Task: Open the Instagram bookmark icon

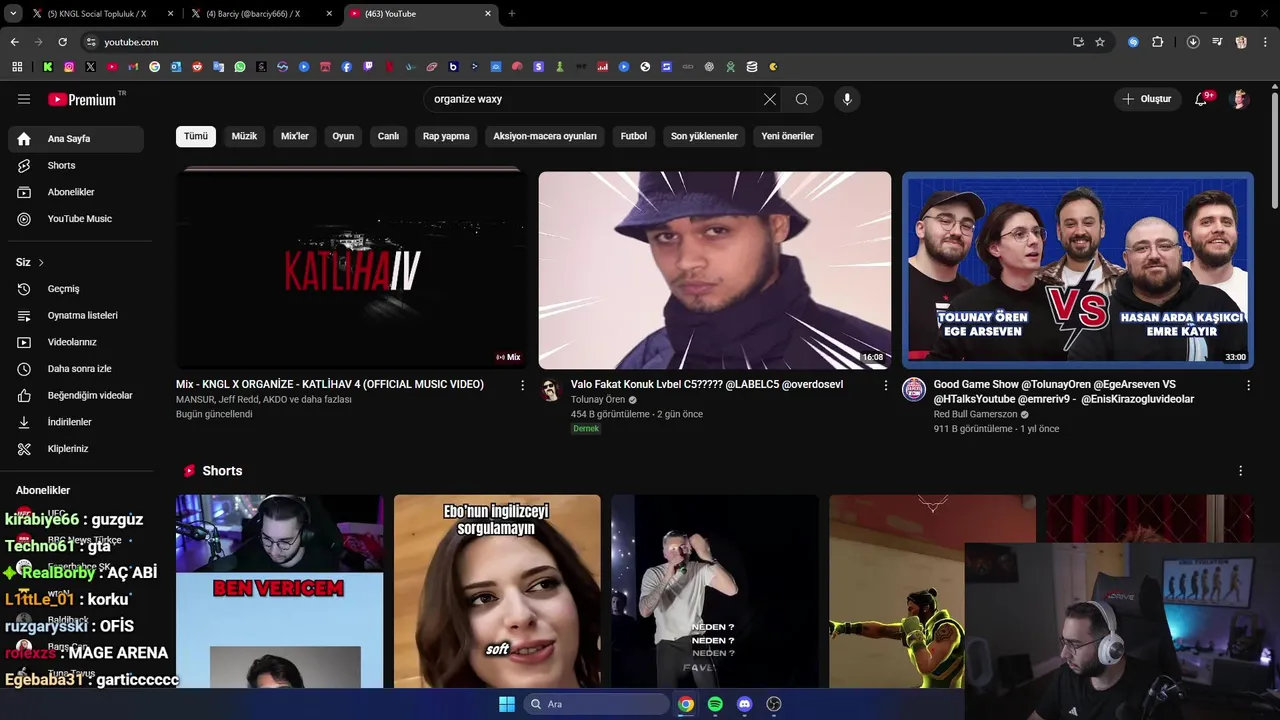Action: (69, 67)
